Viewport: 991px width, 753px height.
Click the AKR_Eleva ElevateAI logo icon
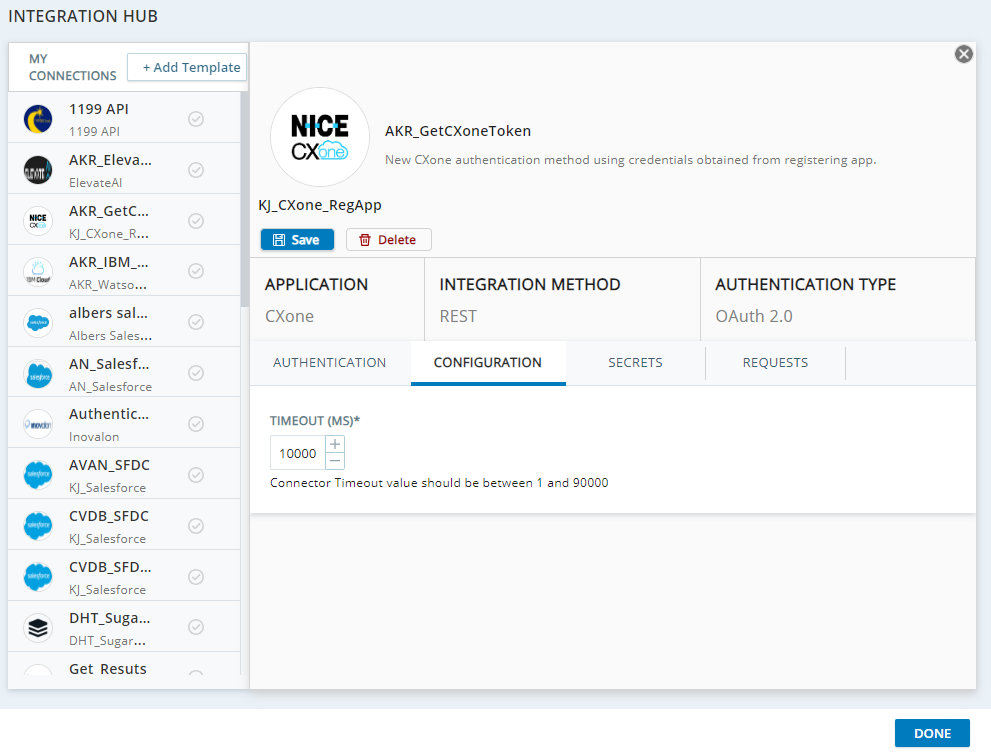[x=38, y=170]
